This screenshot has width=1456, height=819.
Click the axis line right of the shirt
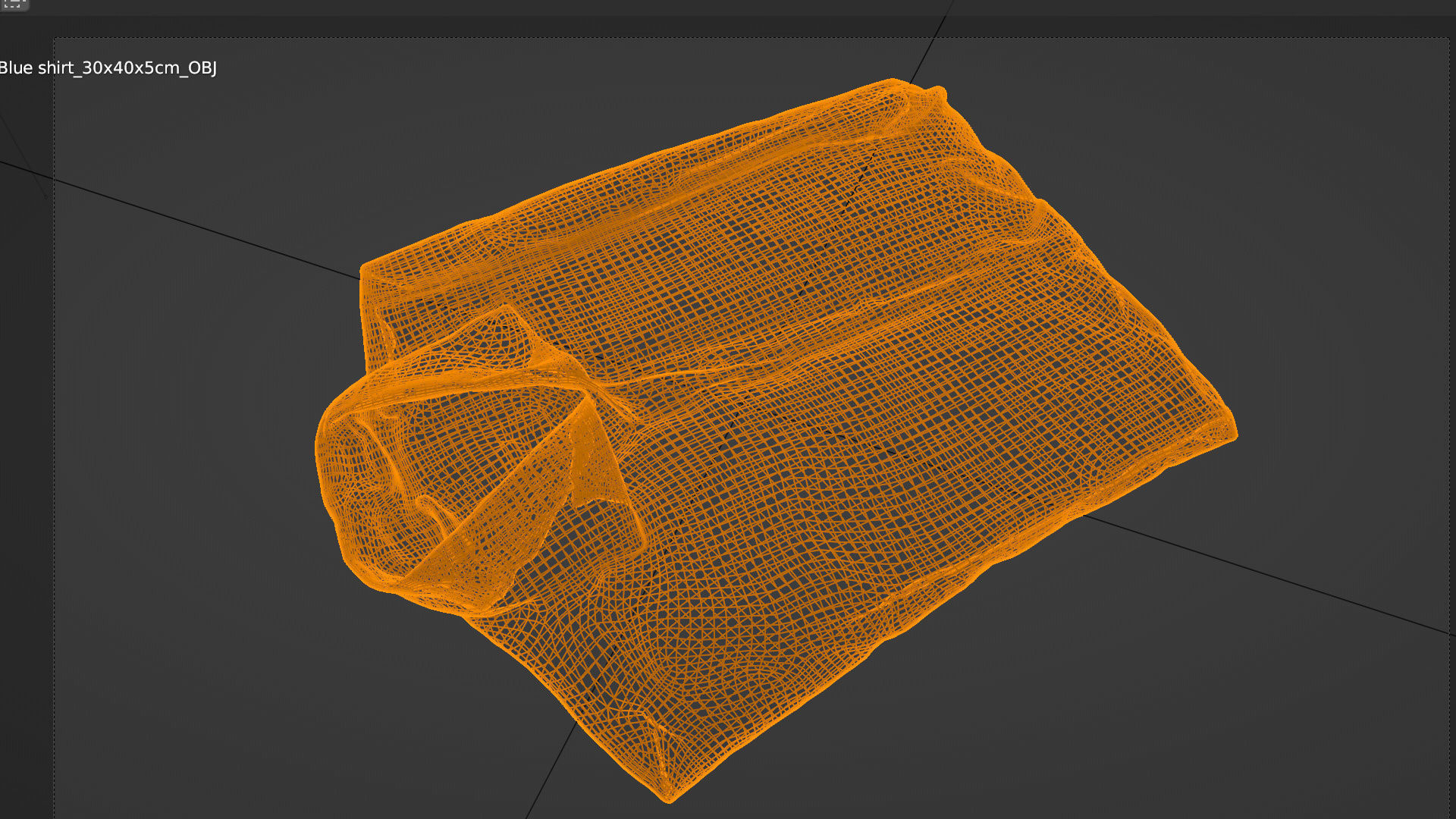click(1289, 582)
